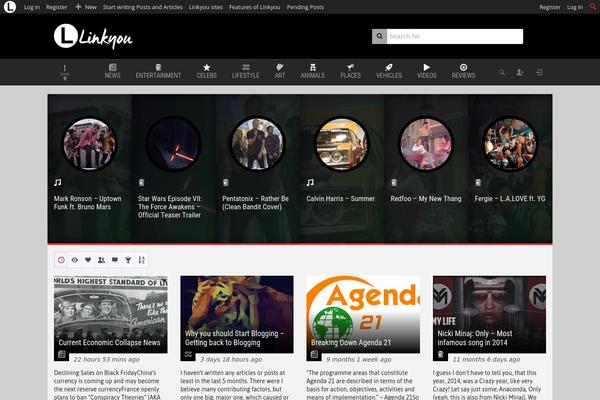This screenshot has width=600, height=400.
Task: Sort posts by comments icon
Action: coord(115,260)
